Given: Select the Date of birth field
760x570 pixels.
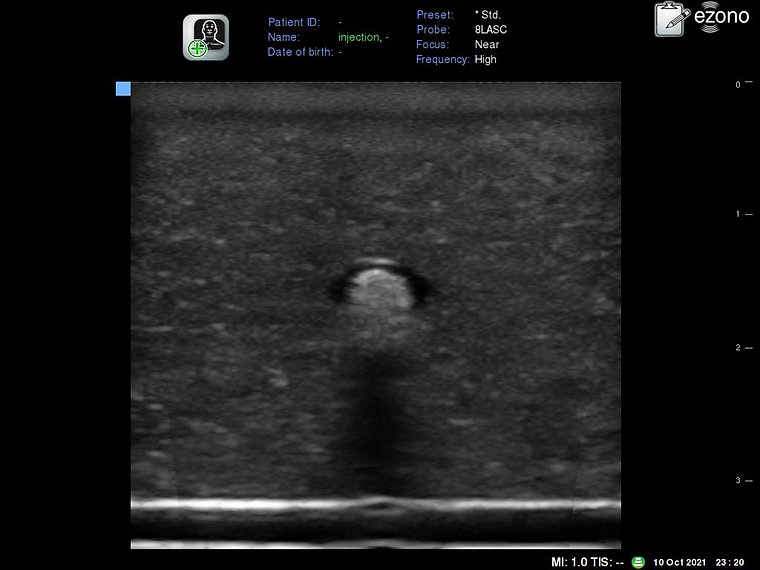Looking at the screenshot, I should 304,52.
